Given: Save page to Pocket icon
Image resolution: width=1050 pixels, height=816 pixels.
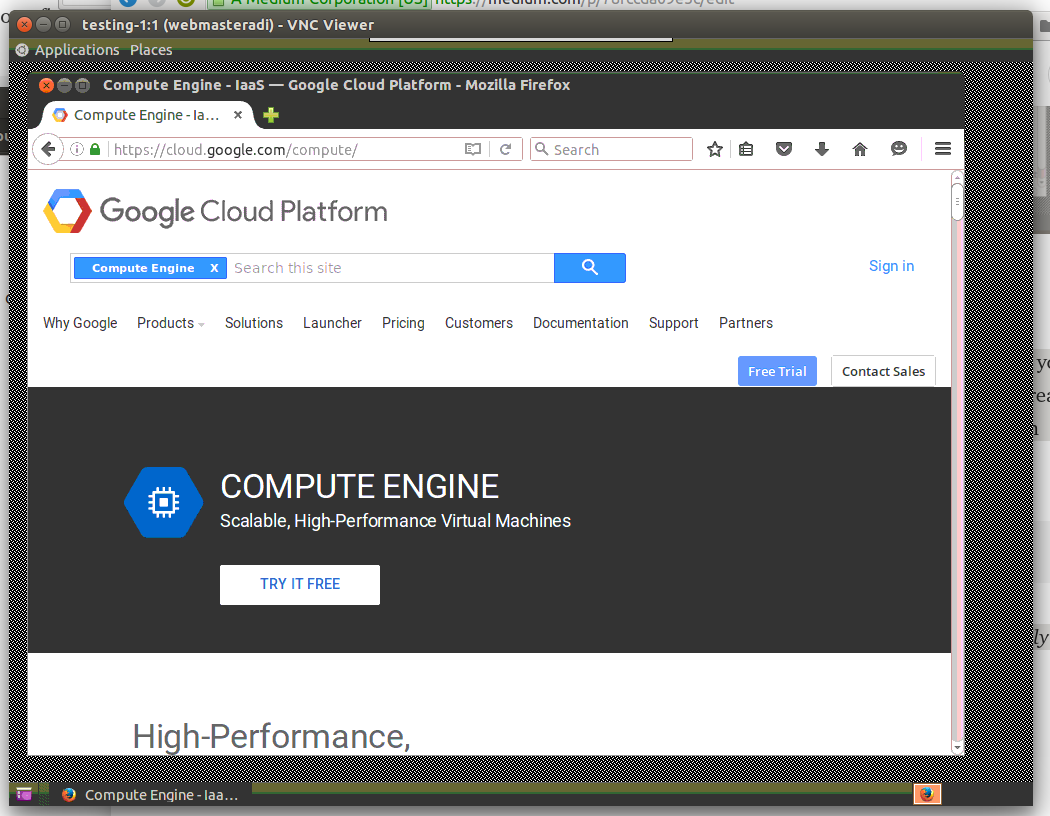Looking at the screenshot, I should point(783,149).
